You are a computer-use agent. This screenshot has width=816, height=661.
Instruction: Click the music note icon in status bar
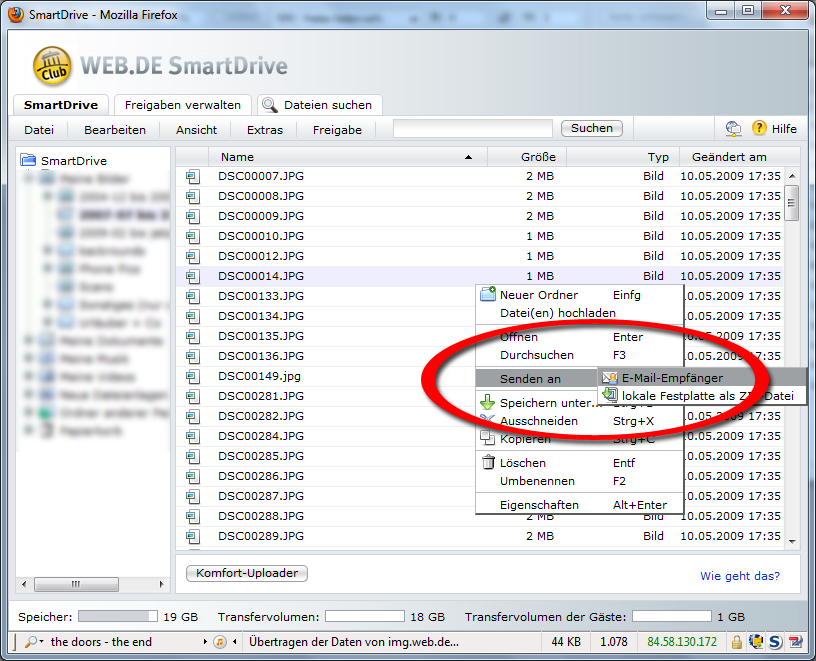[220, 642]
